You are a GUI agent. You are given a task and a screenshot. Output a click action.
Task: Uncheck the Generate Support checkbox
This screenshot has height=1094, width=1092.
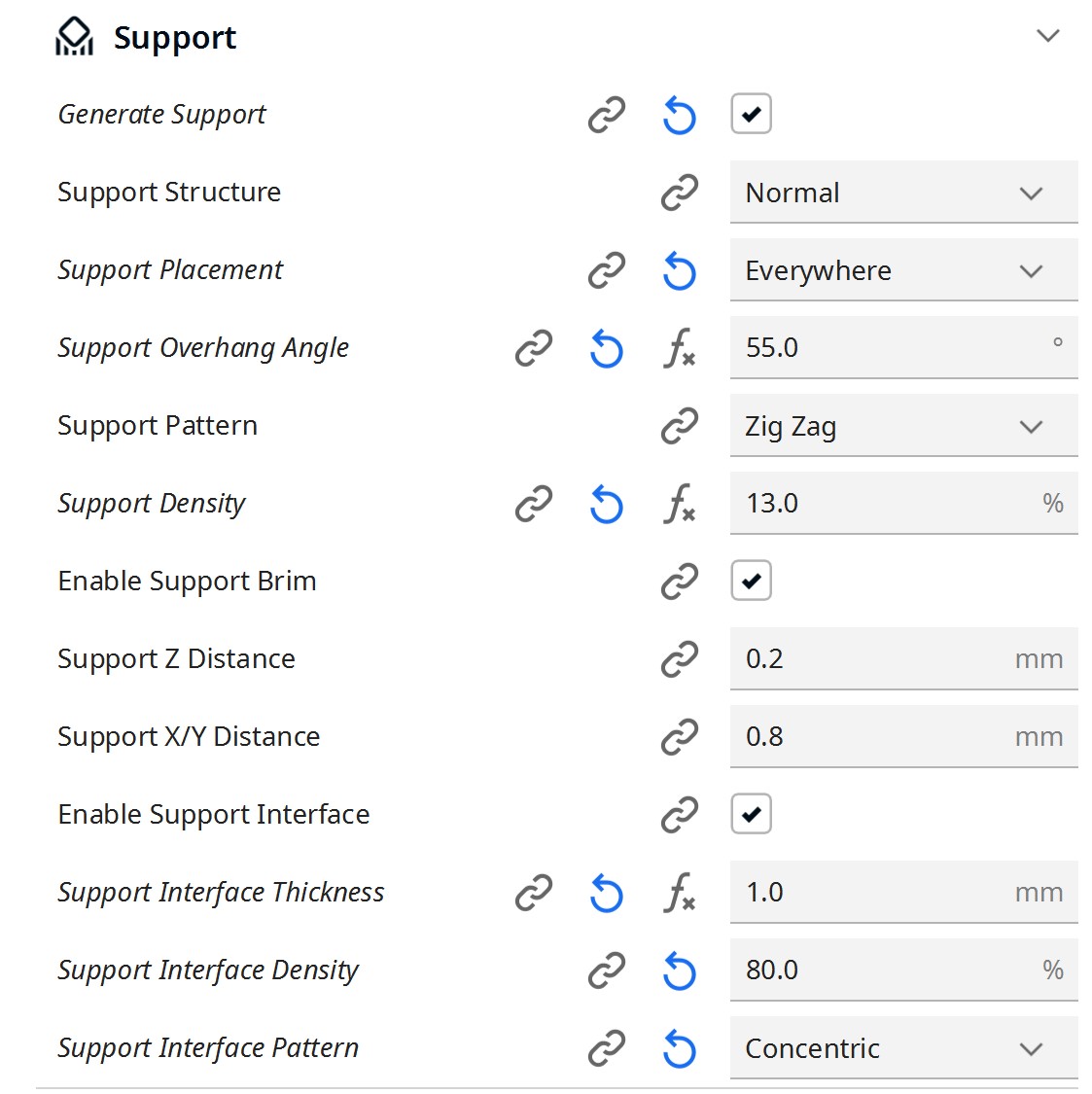(x=751, y=114)
